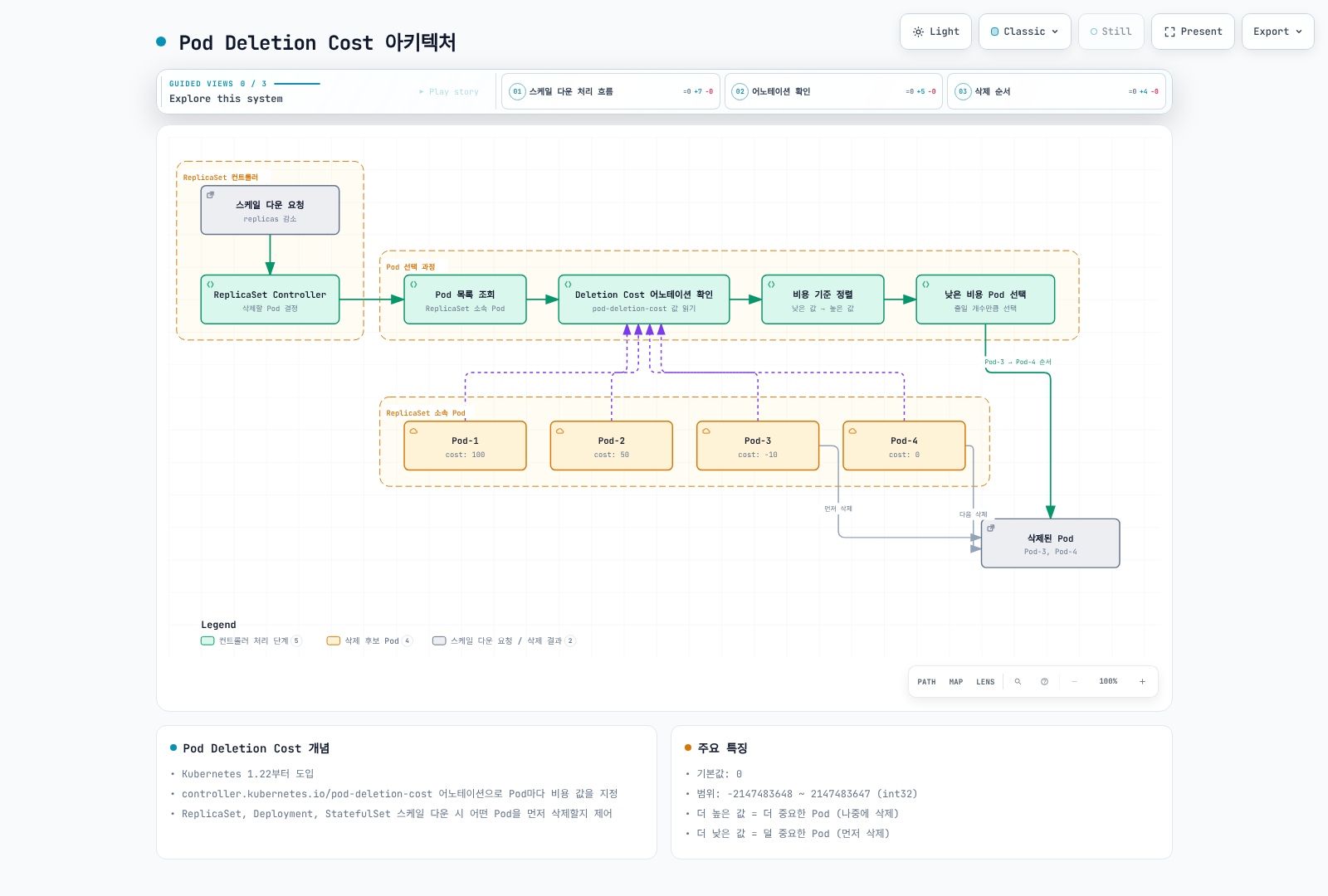
Task: Switch to the MAP view mode
Action: 956,682
